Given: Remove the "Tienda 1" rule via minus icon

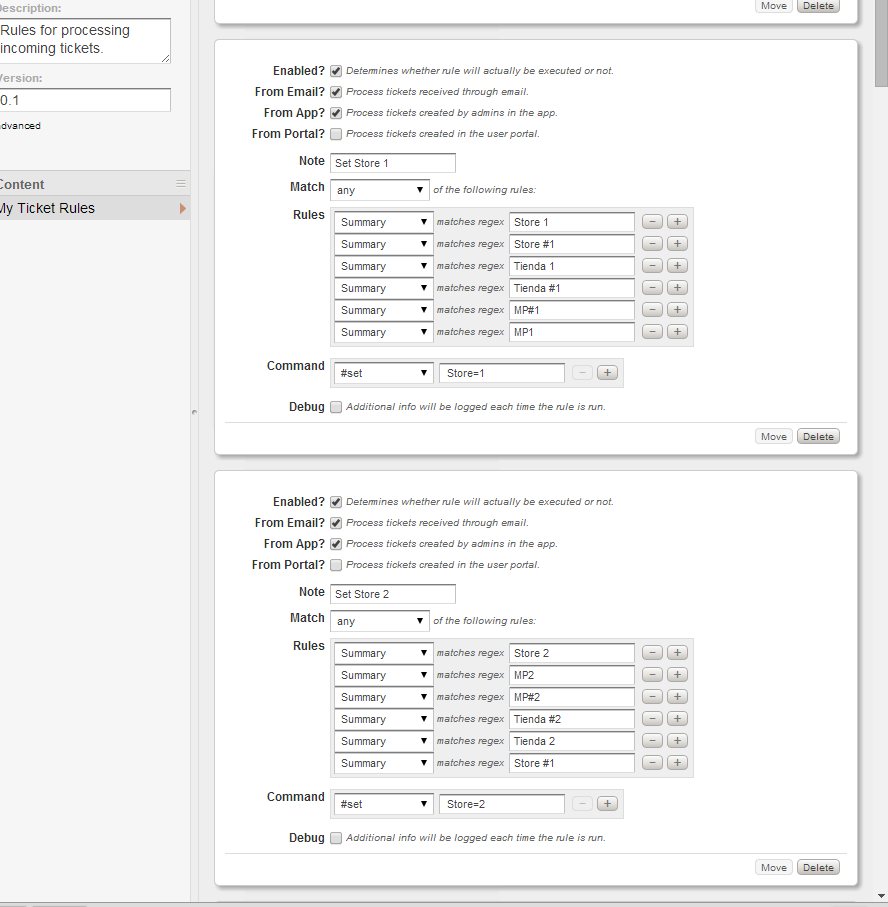Looking at the screenshot, I should (652, 265).
